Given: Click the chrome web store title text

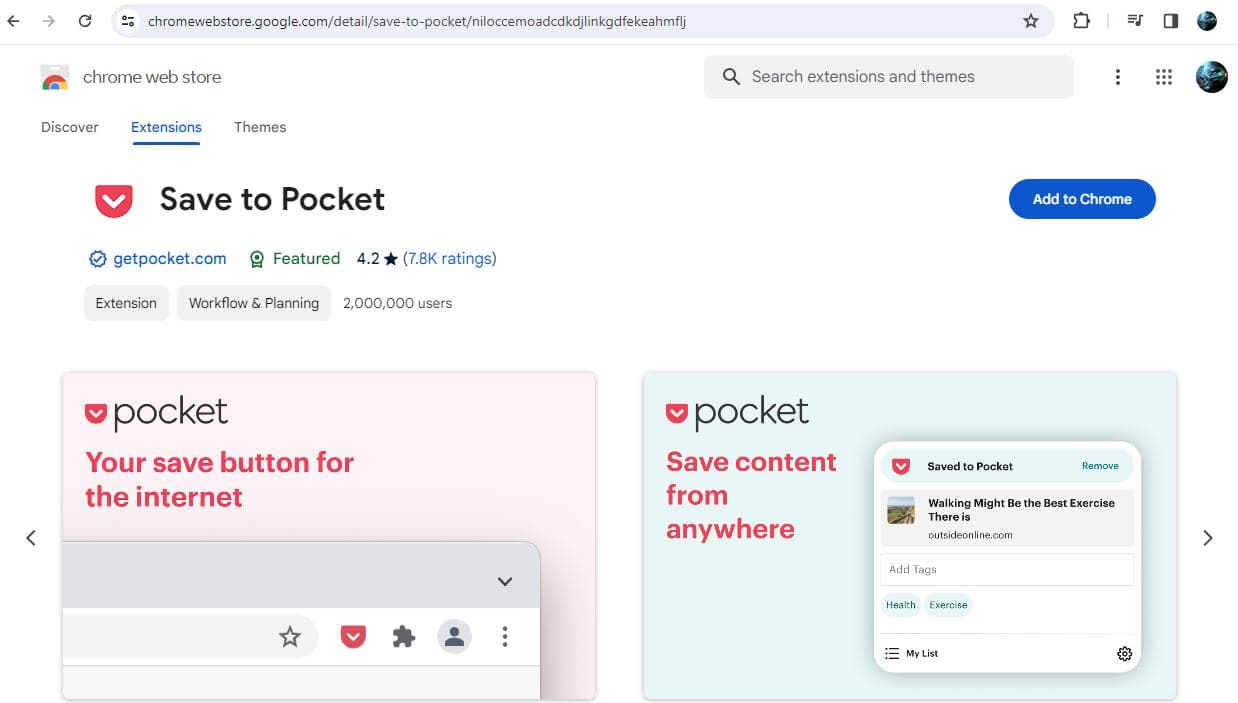Looking at the screenshot, I should point(152,77).
